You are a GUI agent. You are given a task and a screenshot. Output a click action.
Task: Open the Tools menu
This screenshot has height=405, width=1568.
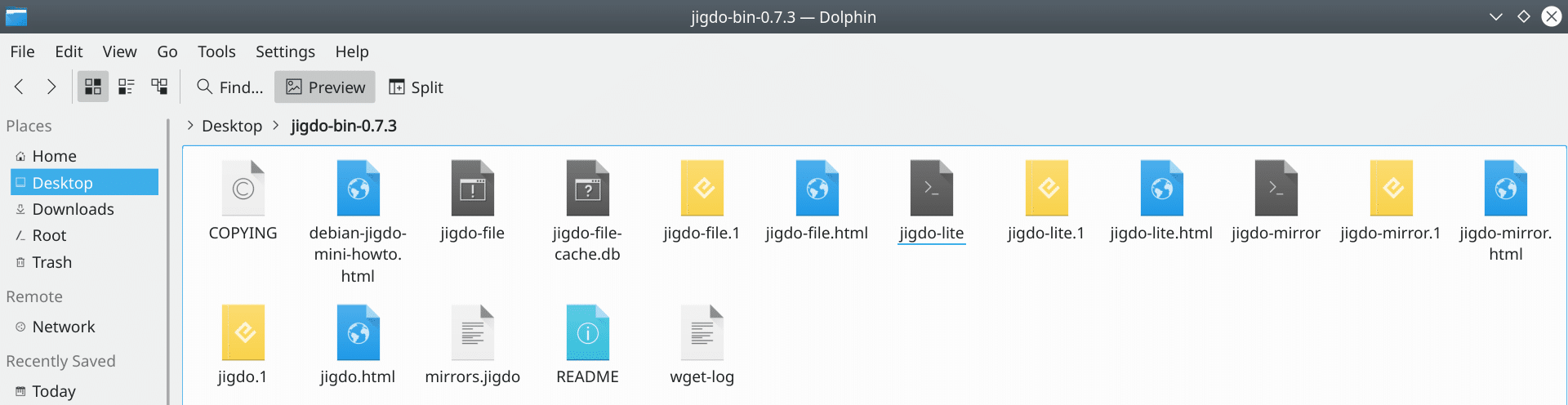click(216, 51)
